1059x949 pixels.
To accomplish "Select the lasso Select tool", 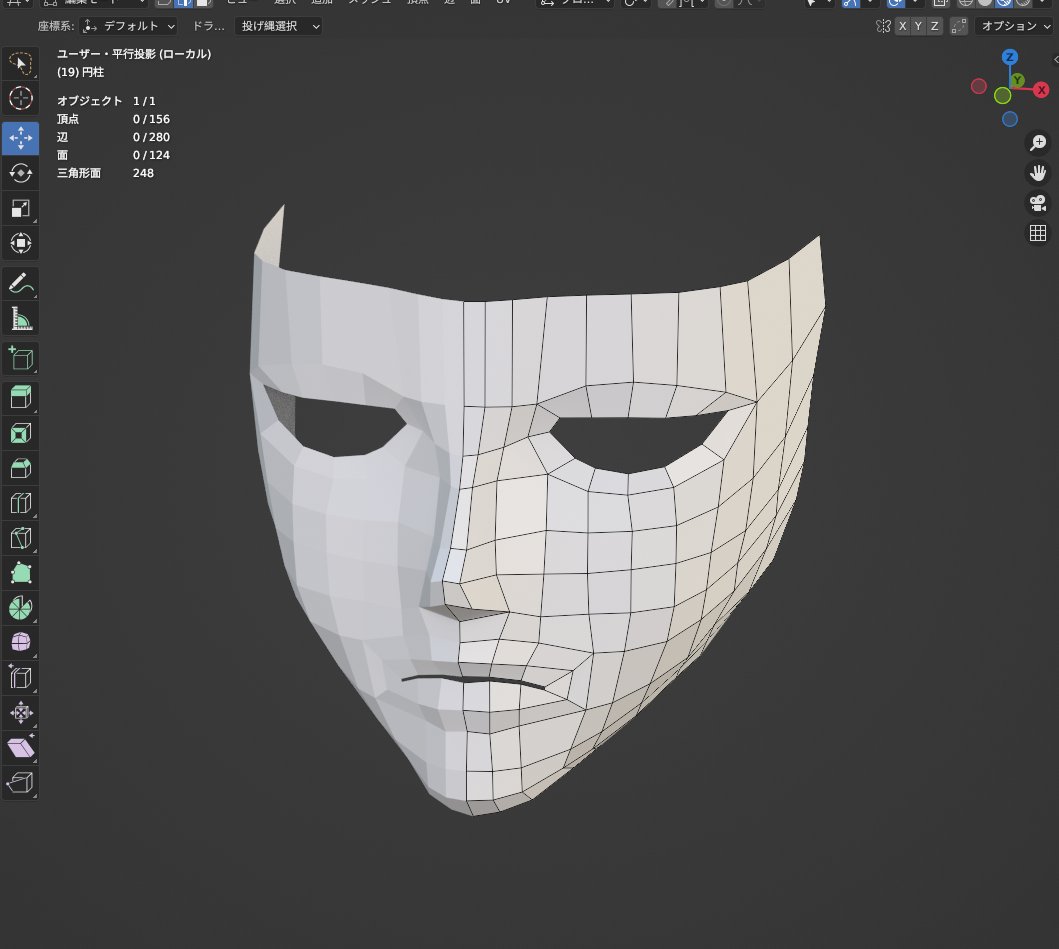I will click(20, 63).
